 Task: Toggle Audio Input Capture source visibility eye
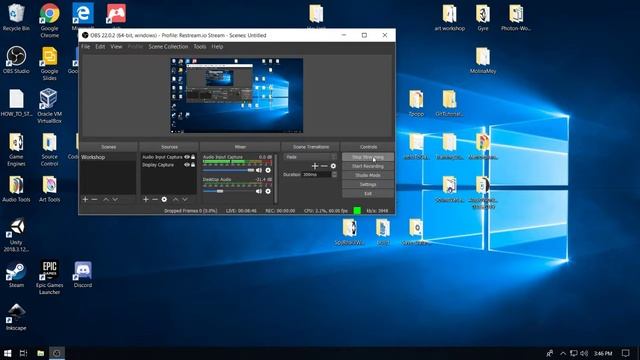187,157
